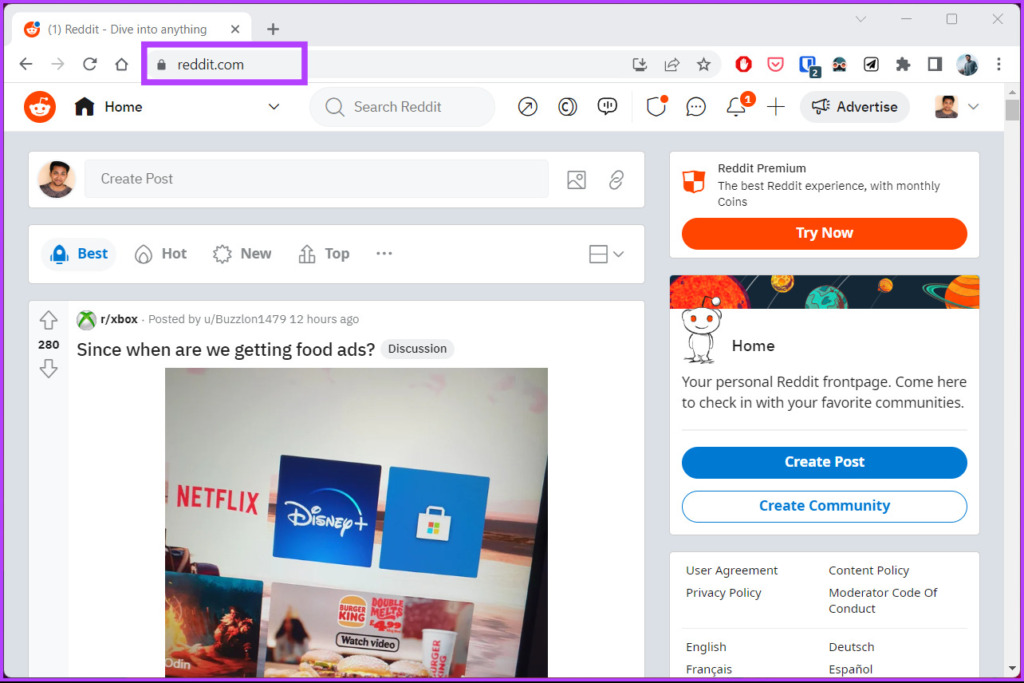Image resolution: width=1024 pixels, height=683 pixels.
Task: Share this page from address bar
Action: (x=672, y=64)
